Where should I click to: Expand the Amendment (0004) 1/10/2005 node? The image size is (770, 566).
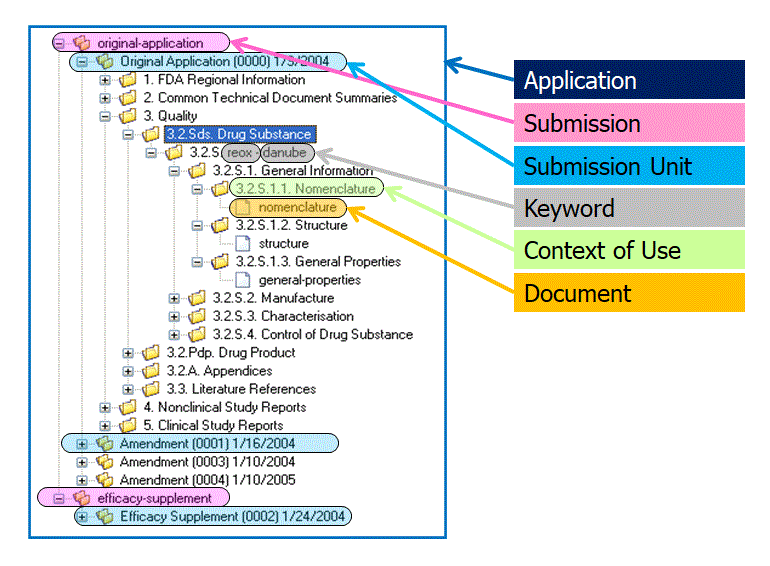point(82,480)
